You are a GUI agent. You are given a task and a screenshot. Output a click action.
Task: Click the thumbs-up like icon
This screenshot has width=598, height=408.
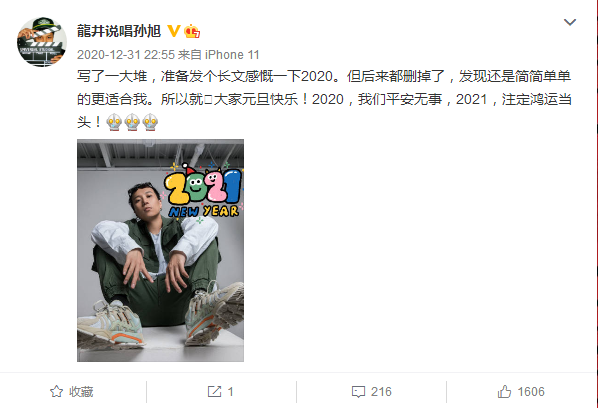pos(504,392)
